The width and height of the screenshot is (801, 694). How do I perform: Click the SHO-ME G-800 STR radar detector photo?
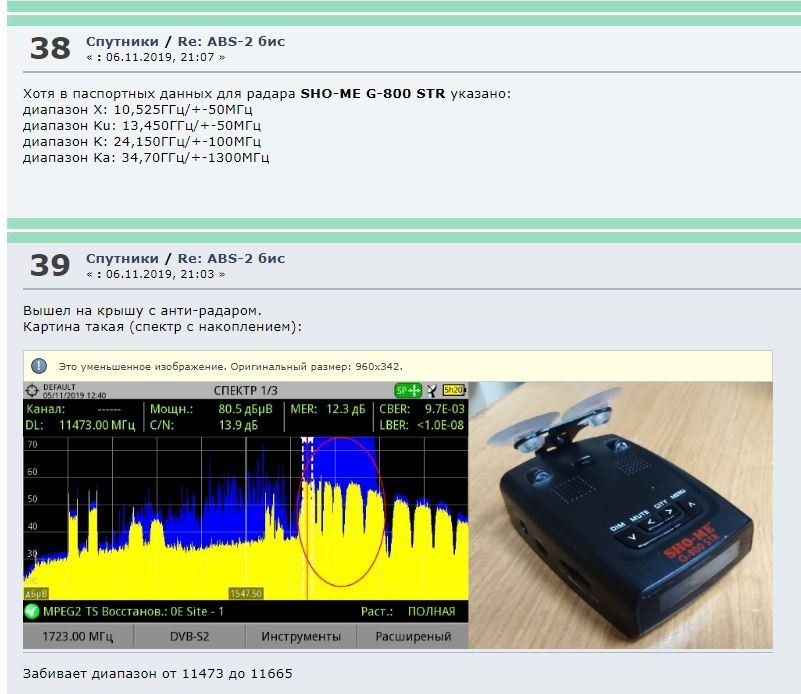tap(621, 515)
